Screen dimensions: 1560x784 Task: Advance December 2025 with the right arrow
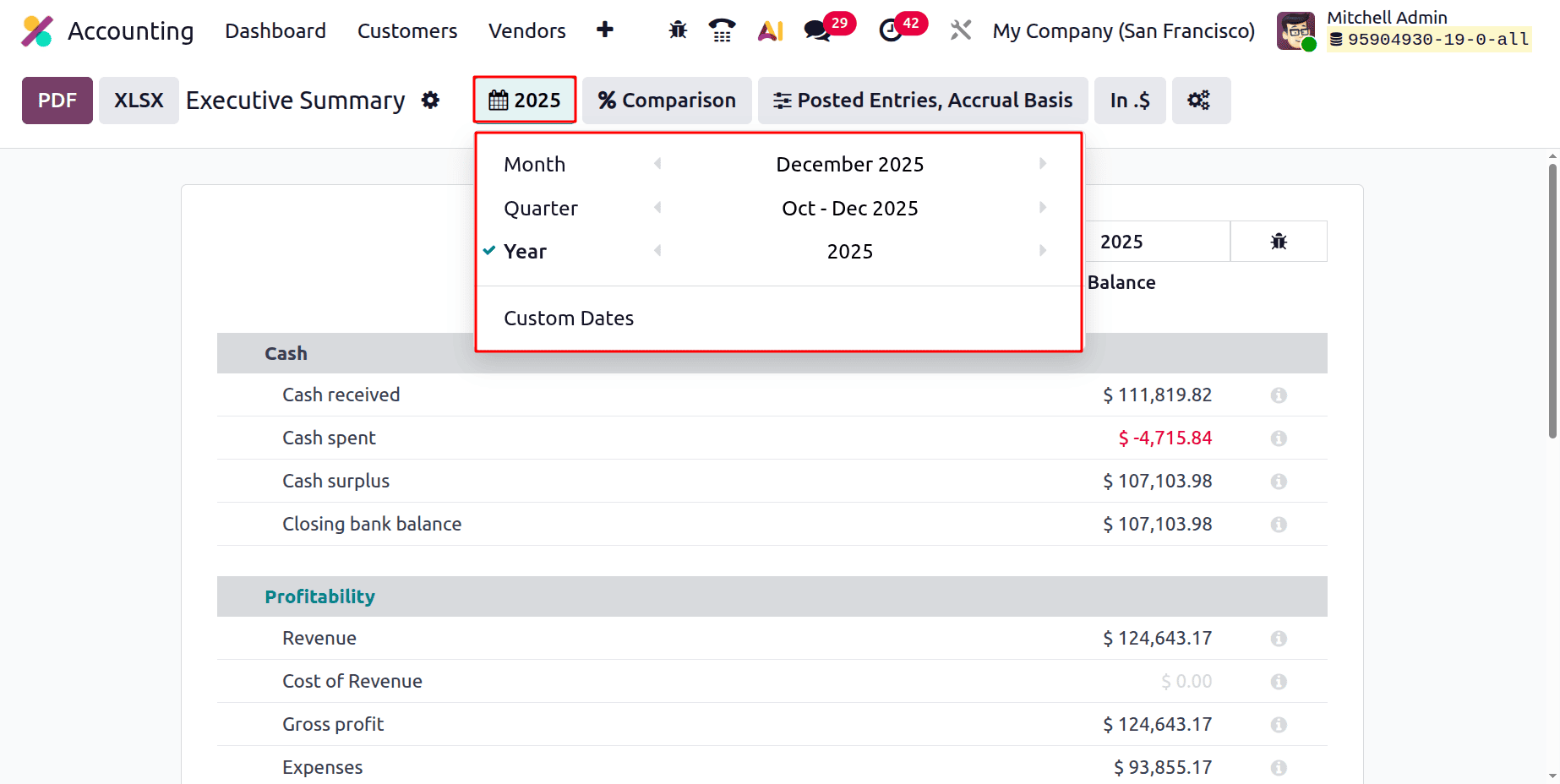[x=1042, y=163]
